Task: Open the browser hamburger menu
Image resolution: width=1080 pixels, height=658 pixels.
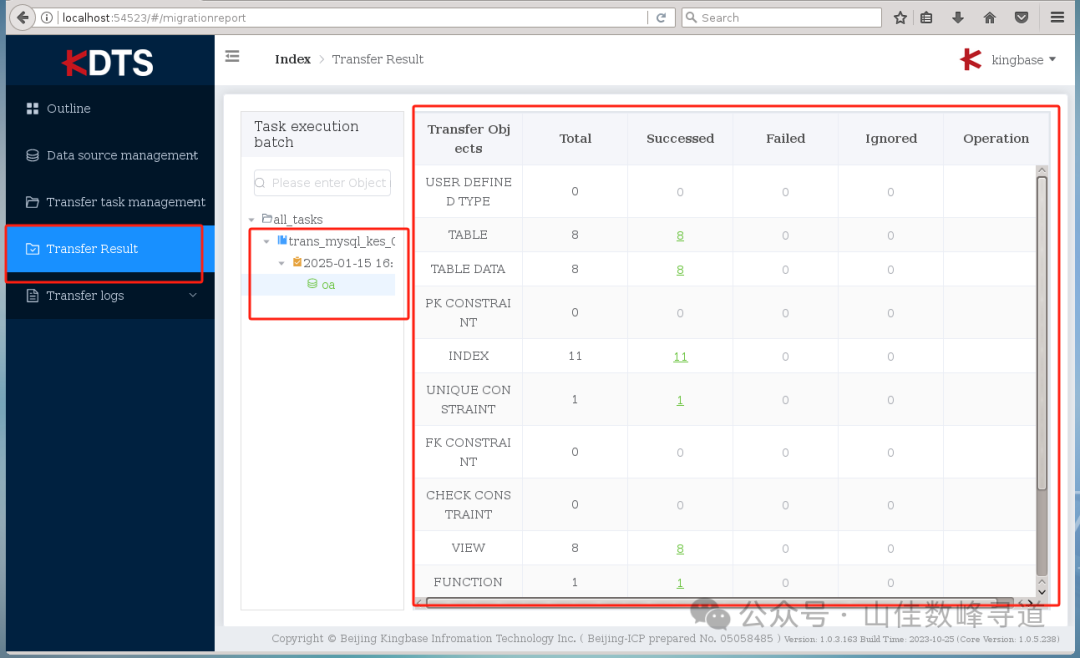Action: (x=1057, y=18)
